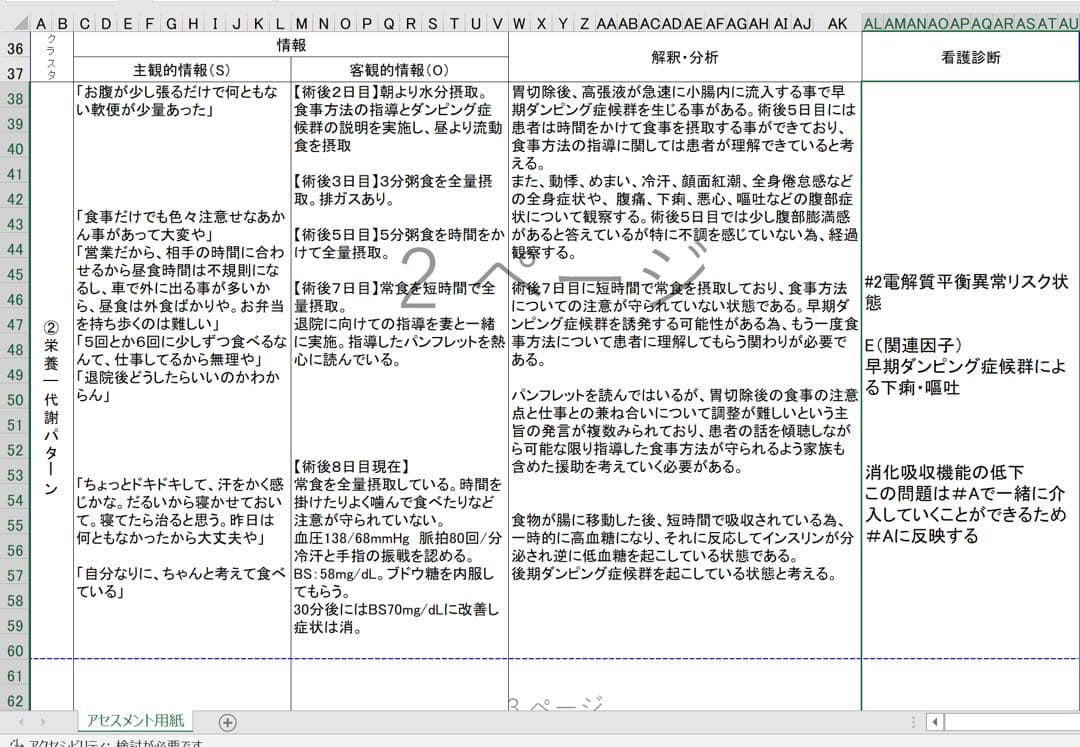Click the next sheet navigation arrow
The height and width of the screenshot is (747, 1080).
click(43, 722)
